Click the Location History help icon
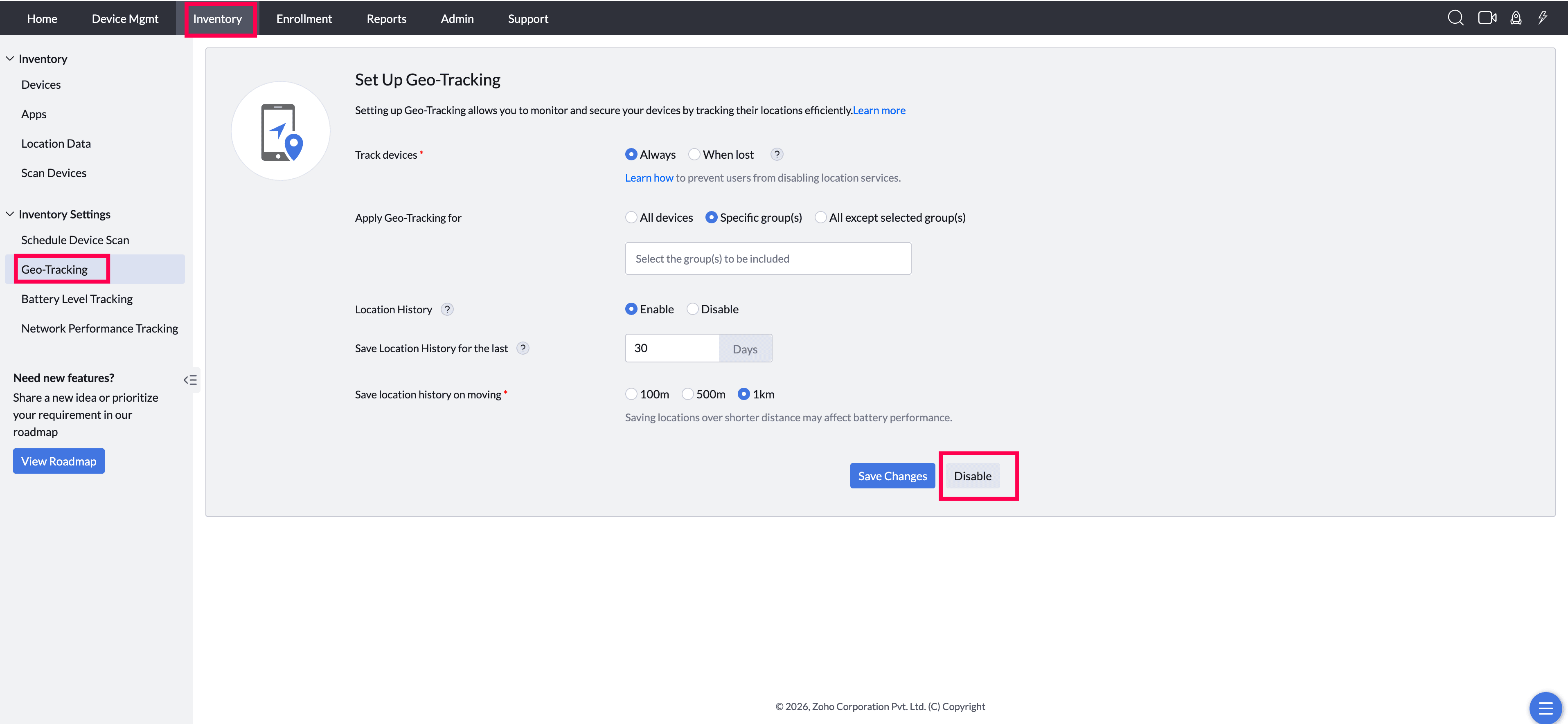 tap(447, 309)
